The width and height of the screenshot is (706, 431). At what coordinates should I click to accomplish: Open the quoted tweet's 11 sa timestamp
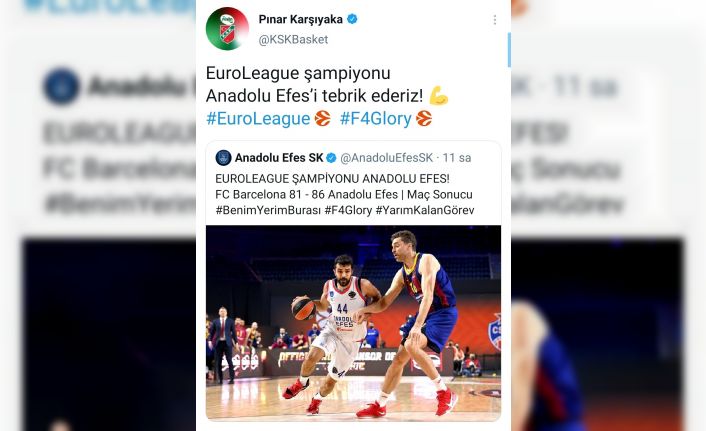[457, 158]
